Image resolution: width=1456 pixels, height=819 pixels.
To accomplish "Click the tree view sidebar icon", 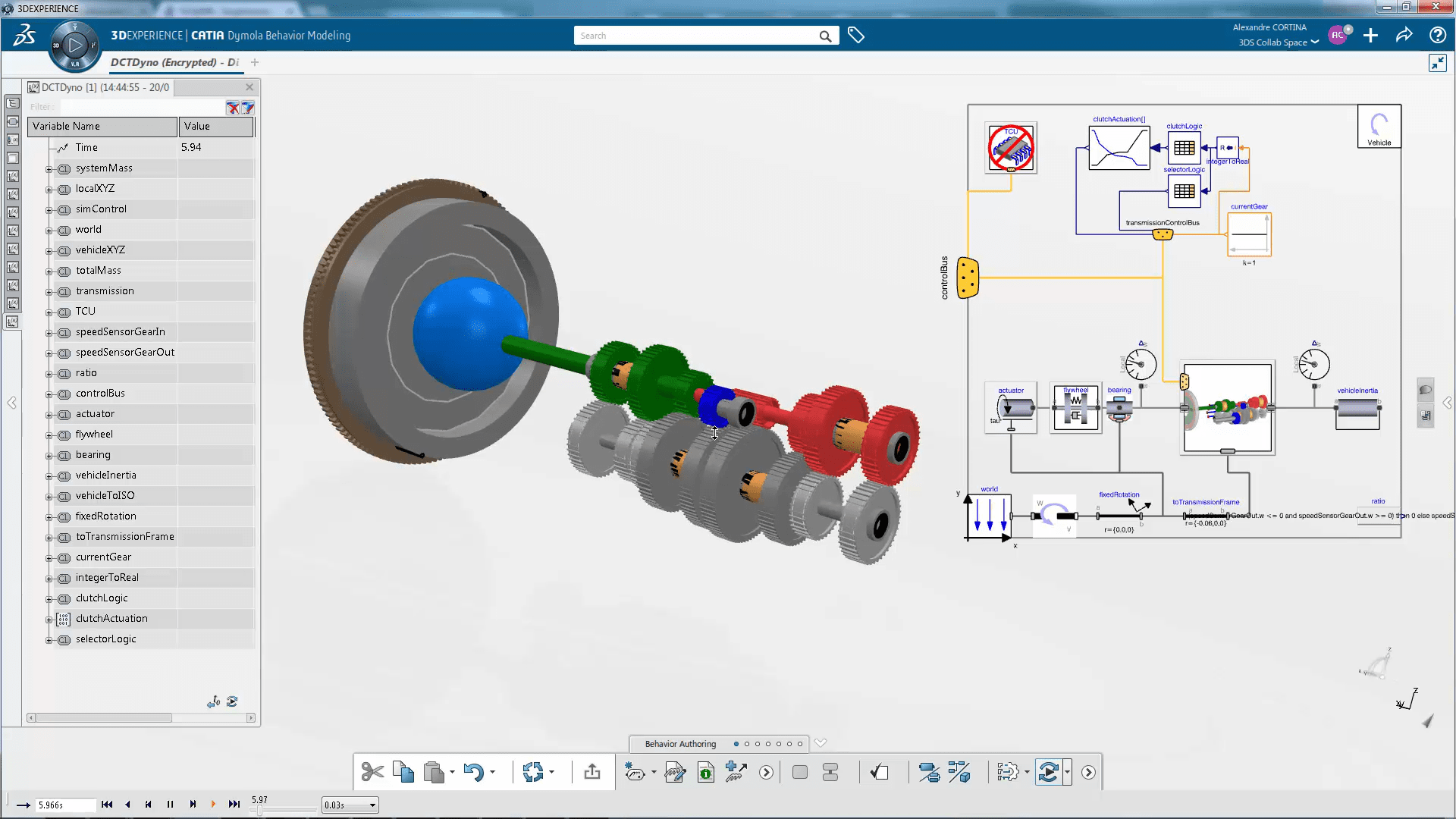I will 13,103.
